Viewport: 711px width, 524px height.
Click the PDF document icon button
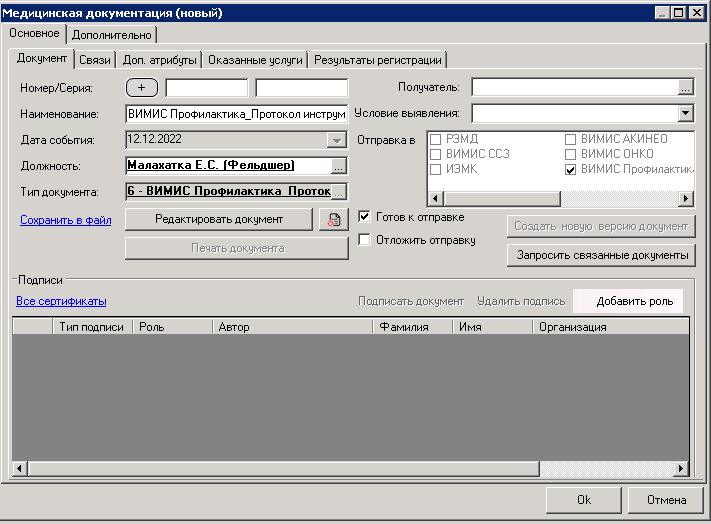(x=331, y=220)
